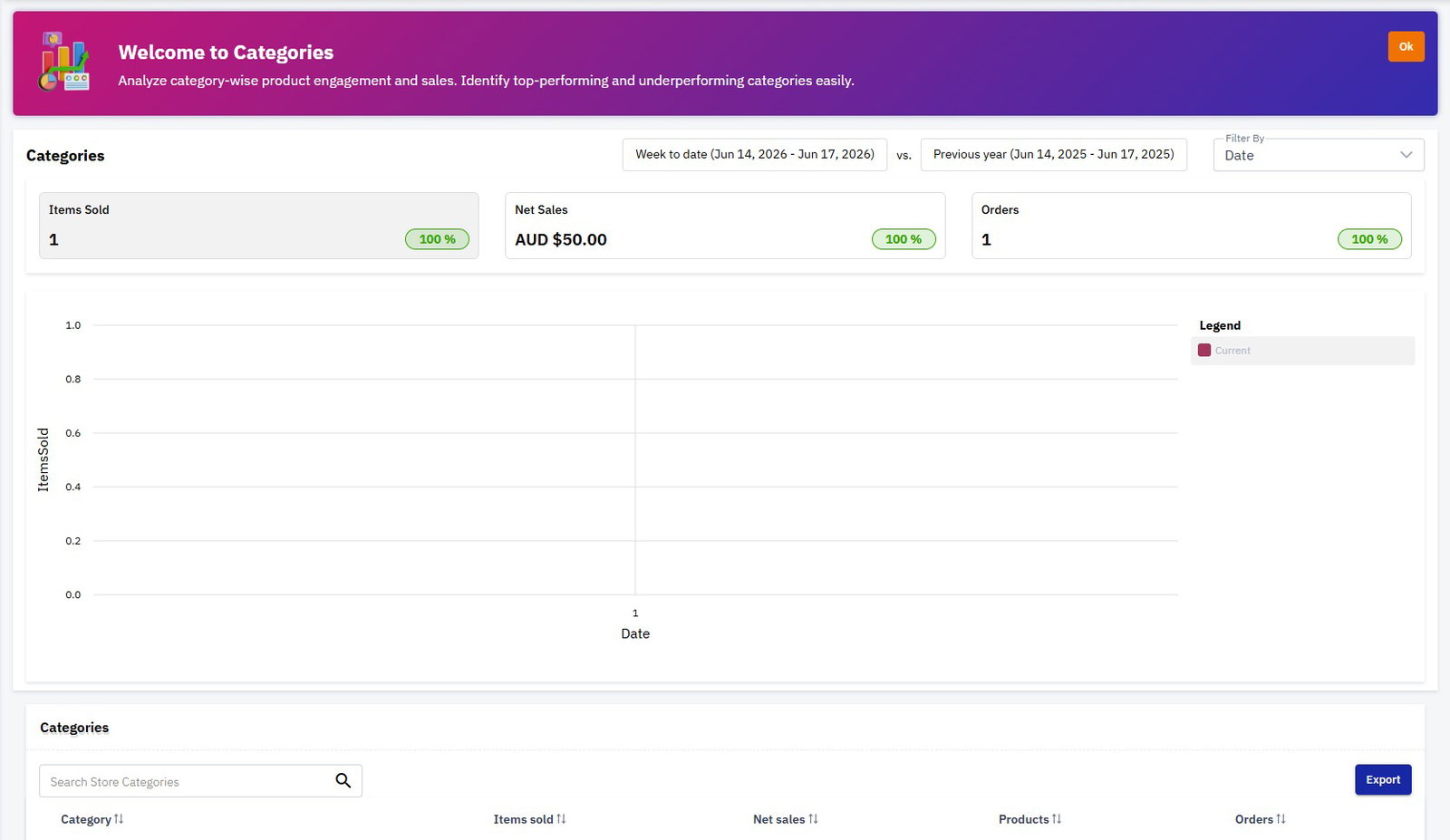
Task: Sort by Products column arrows
Action: click(x=1057, y=819)
